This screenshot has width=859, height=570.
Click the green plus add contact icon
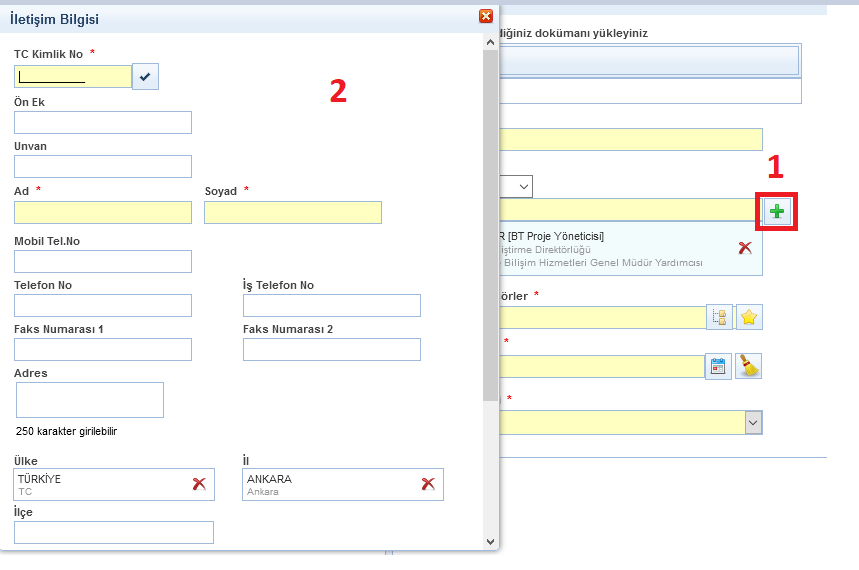click(x=777, y=211)
